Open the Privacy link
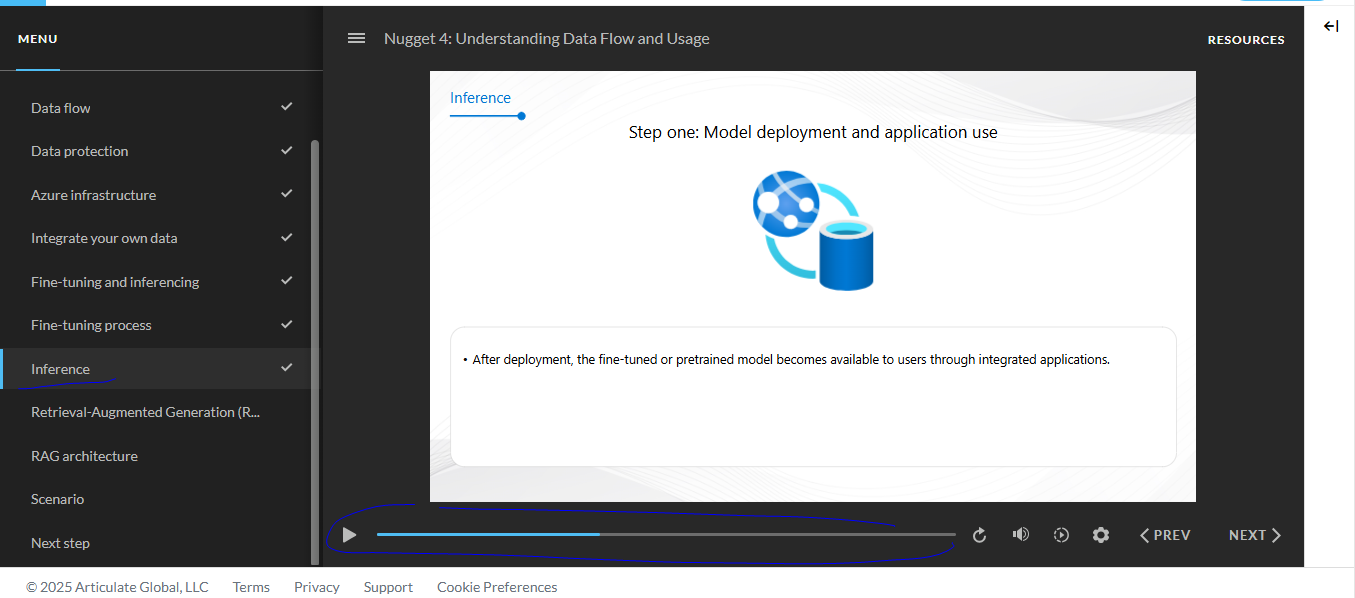This screenshot has width=1355, height=598. [x=317, y=587]
